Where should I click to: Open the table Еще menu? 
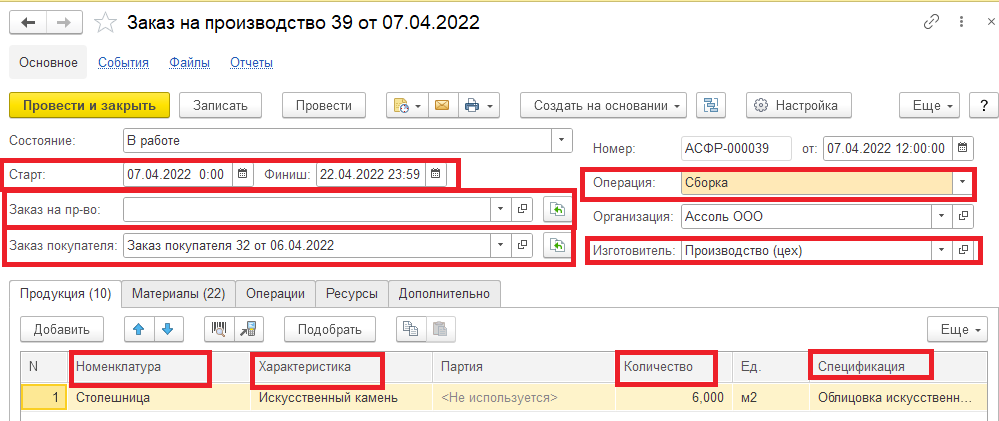point(958,329)
